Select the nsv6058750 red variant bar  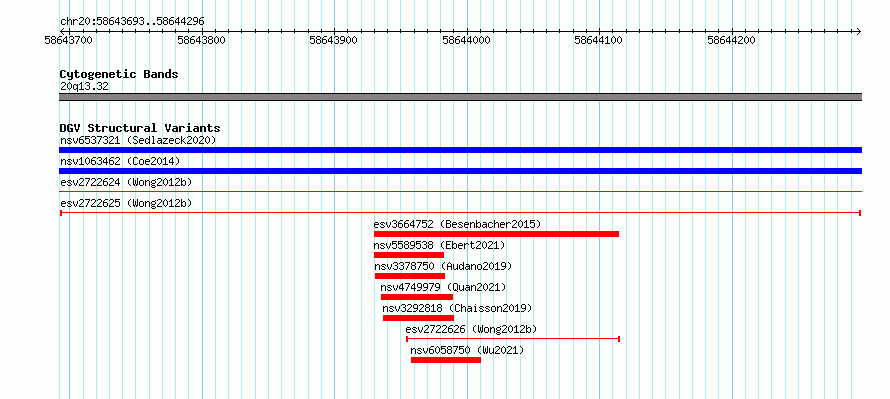pyautogui.click(x=446, y=360)
